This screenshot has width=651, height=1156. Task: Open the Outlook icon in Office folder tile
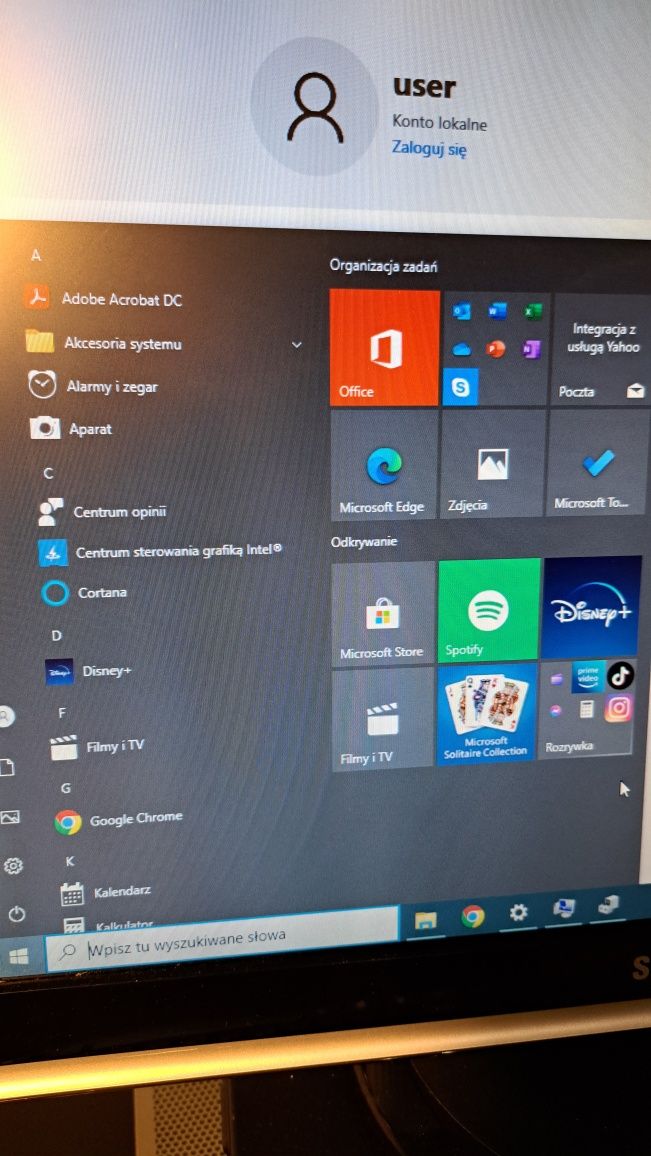462,313
